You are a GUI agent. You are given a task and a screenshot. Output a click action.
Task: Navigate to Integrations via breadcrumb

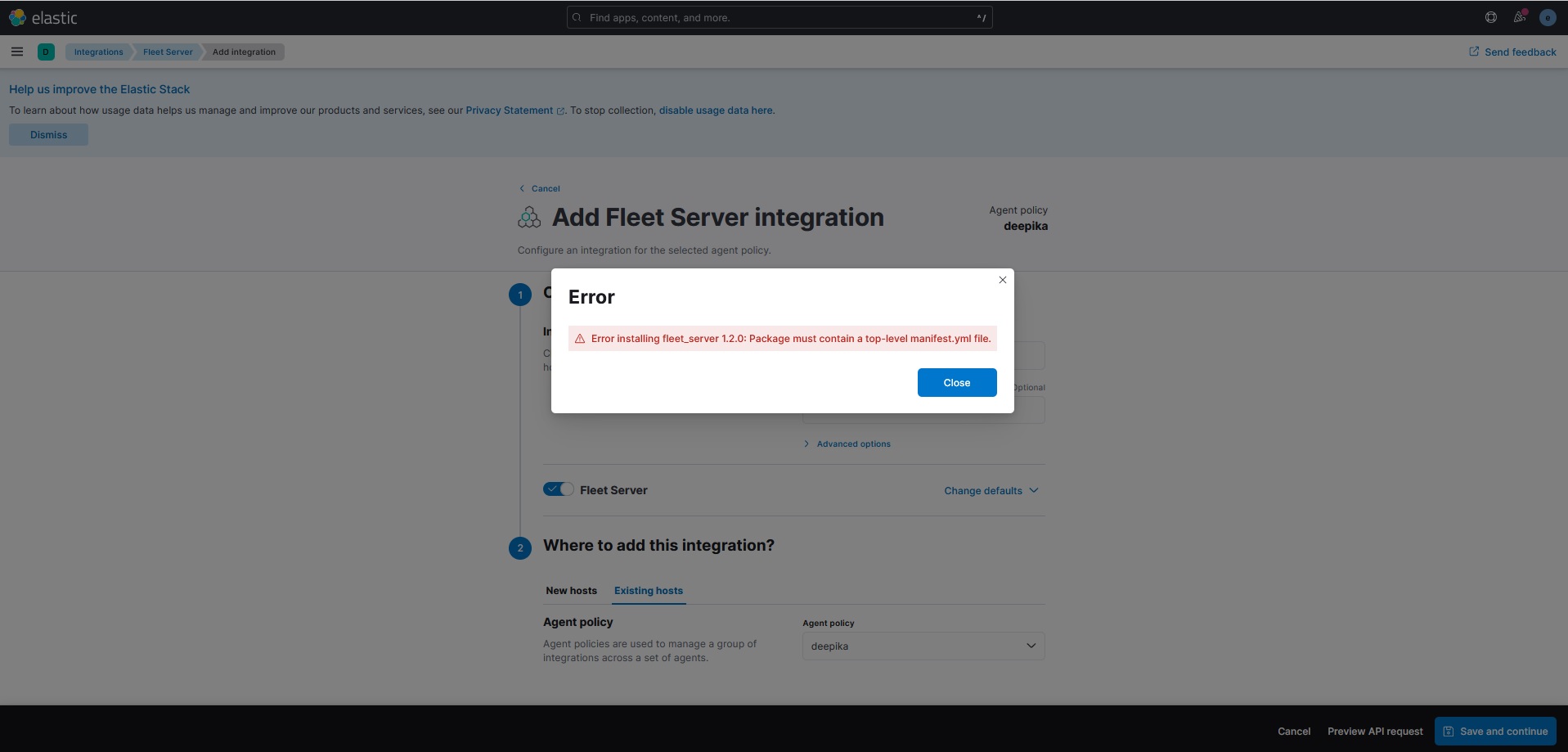click(x=98, y=52)
